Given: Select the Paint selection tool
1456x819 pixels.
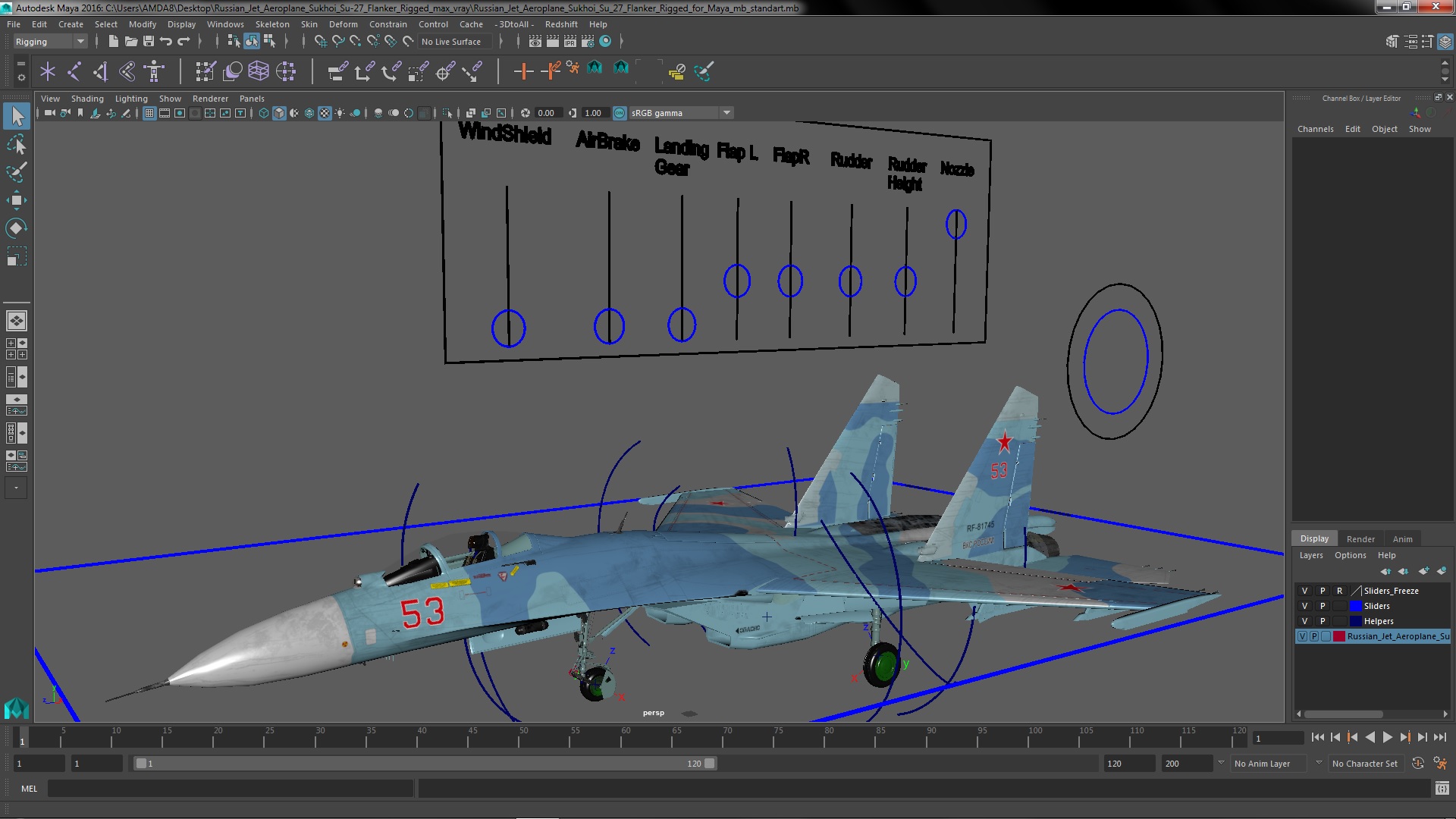Looking at the screenshot, I should tap(16, 172).
